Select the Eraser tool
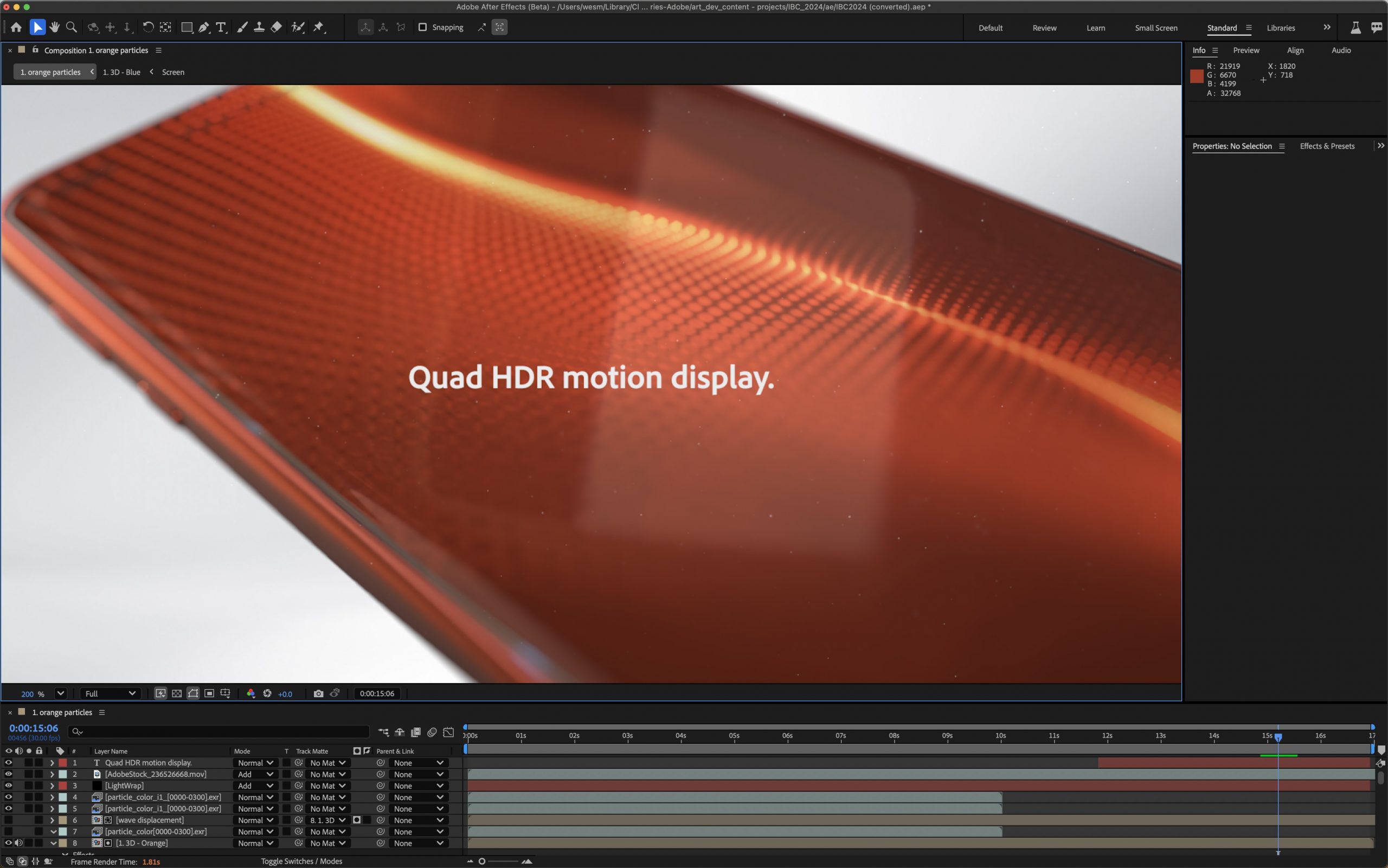 pos(277,27)
